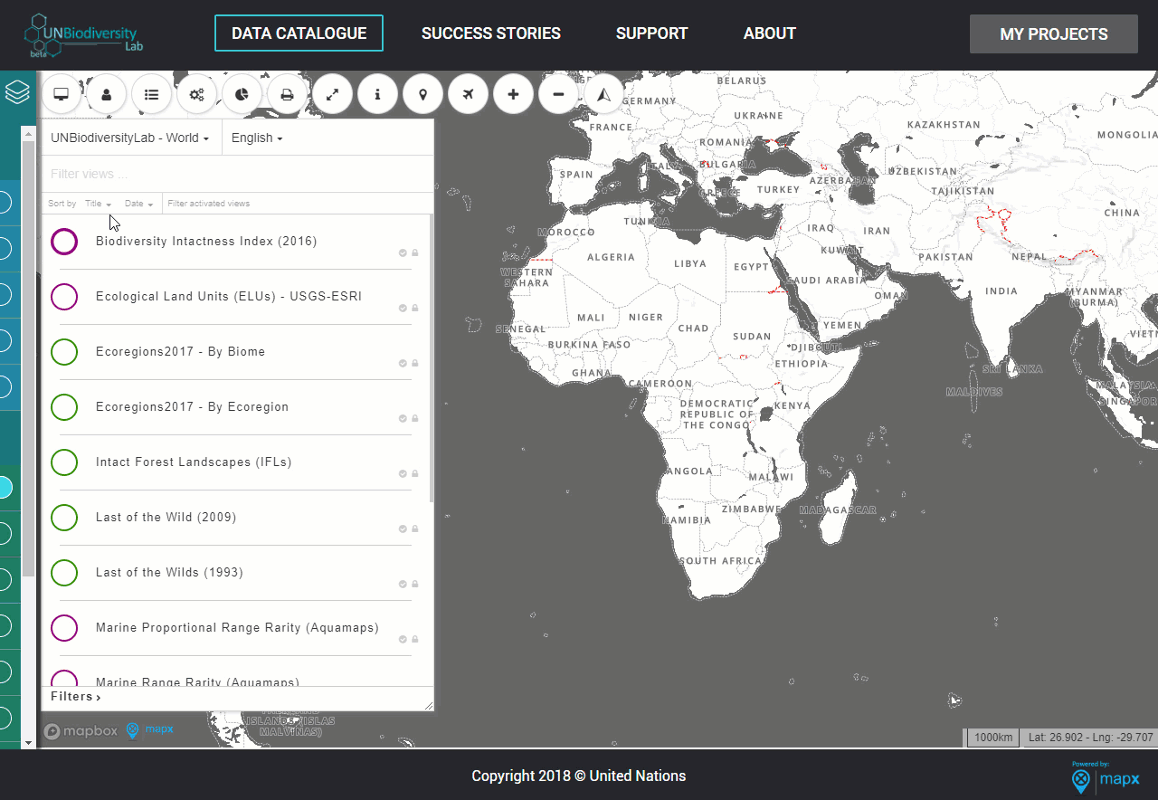Click the airplane fly-to icon

(468, 94)
